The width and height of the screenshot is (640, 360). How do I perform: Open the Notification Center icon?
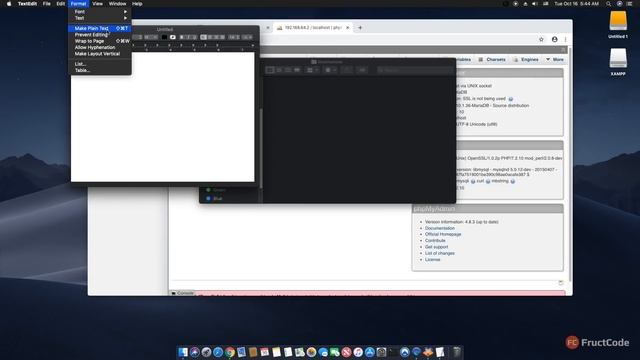pos(629,4)
